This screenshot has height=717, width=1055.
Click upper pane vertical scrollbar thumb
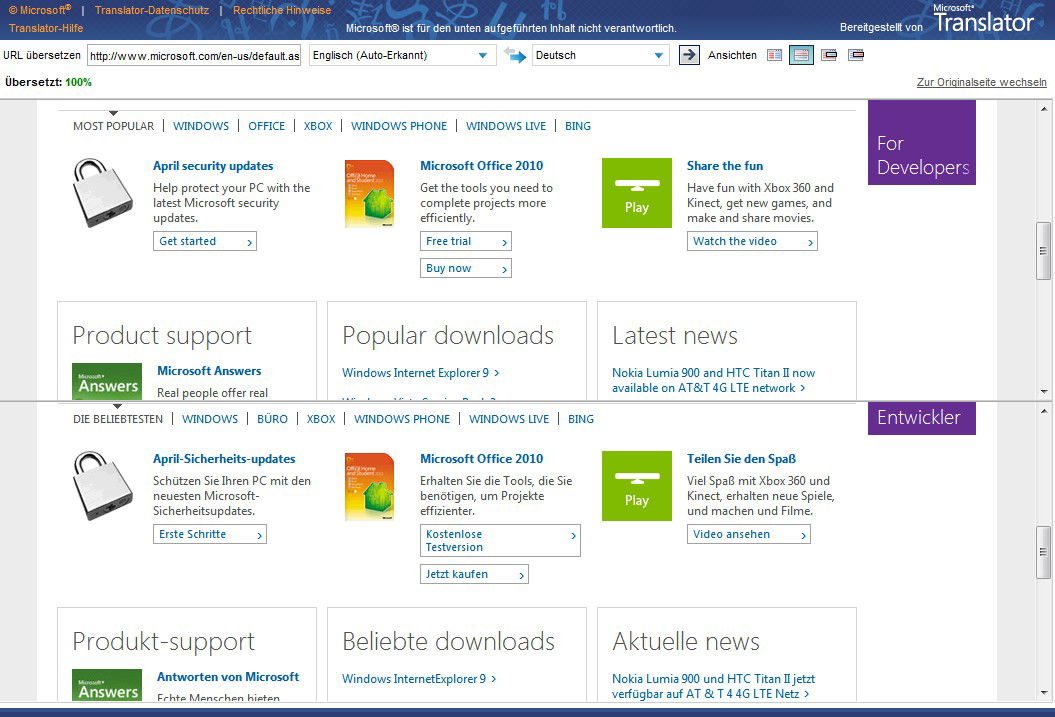1044,250
